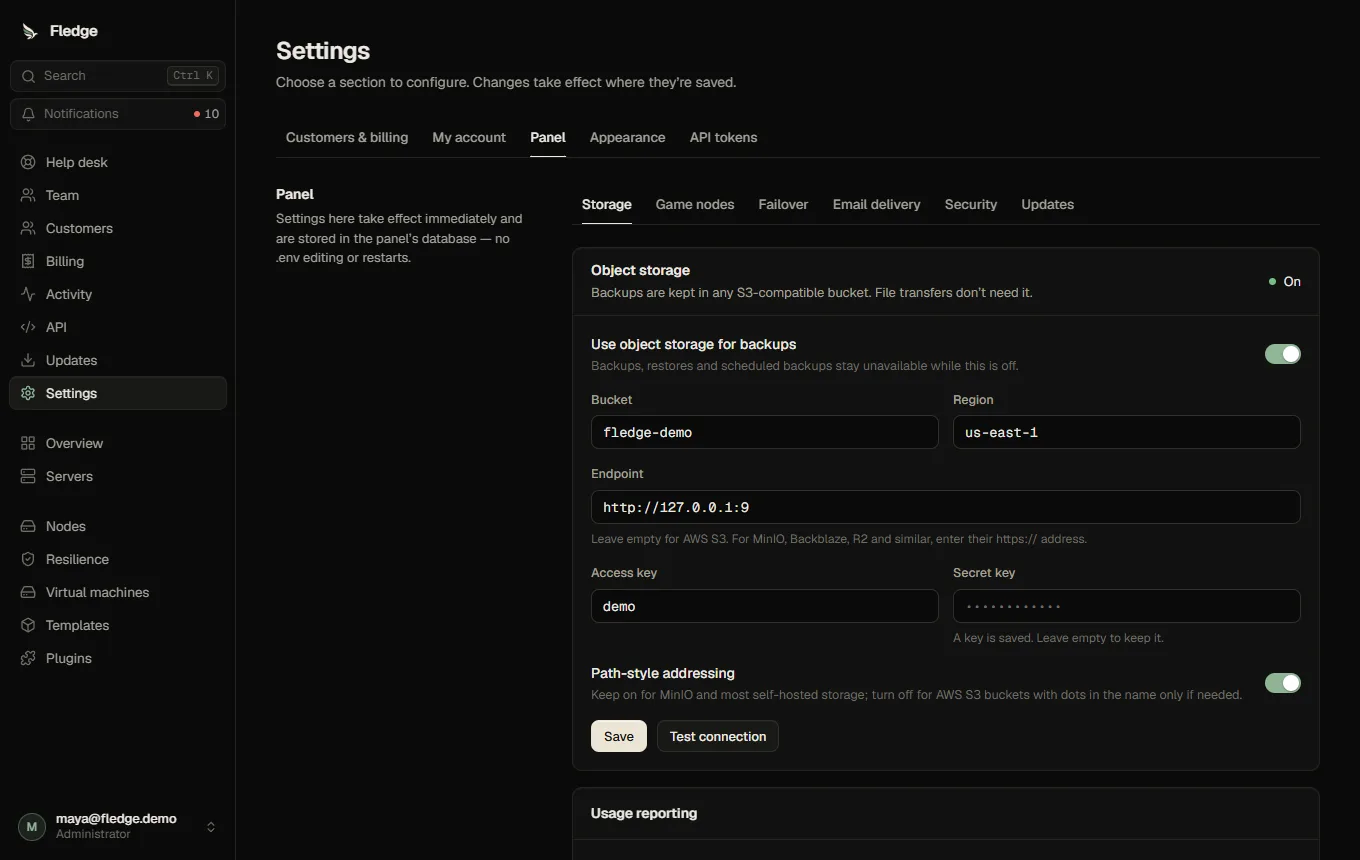
Task: Open the Updates subtab in Panel
Action: tap(1047, 204)
